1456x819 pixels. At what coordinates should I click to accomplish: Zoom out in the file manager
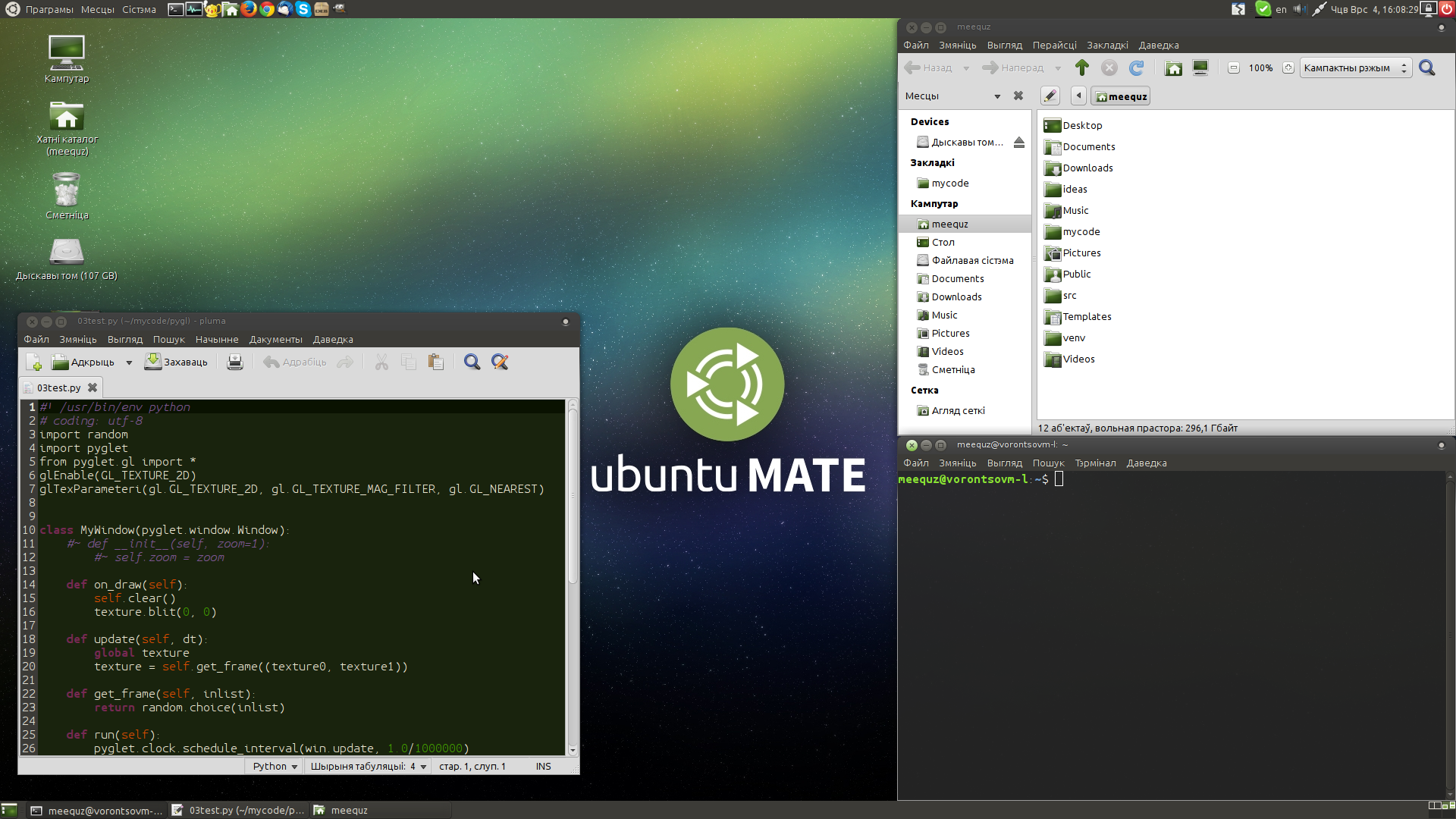1234,68
